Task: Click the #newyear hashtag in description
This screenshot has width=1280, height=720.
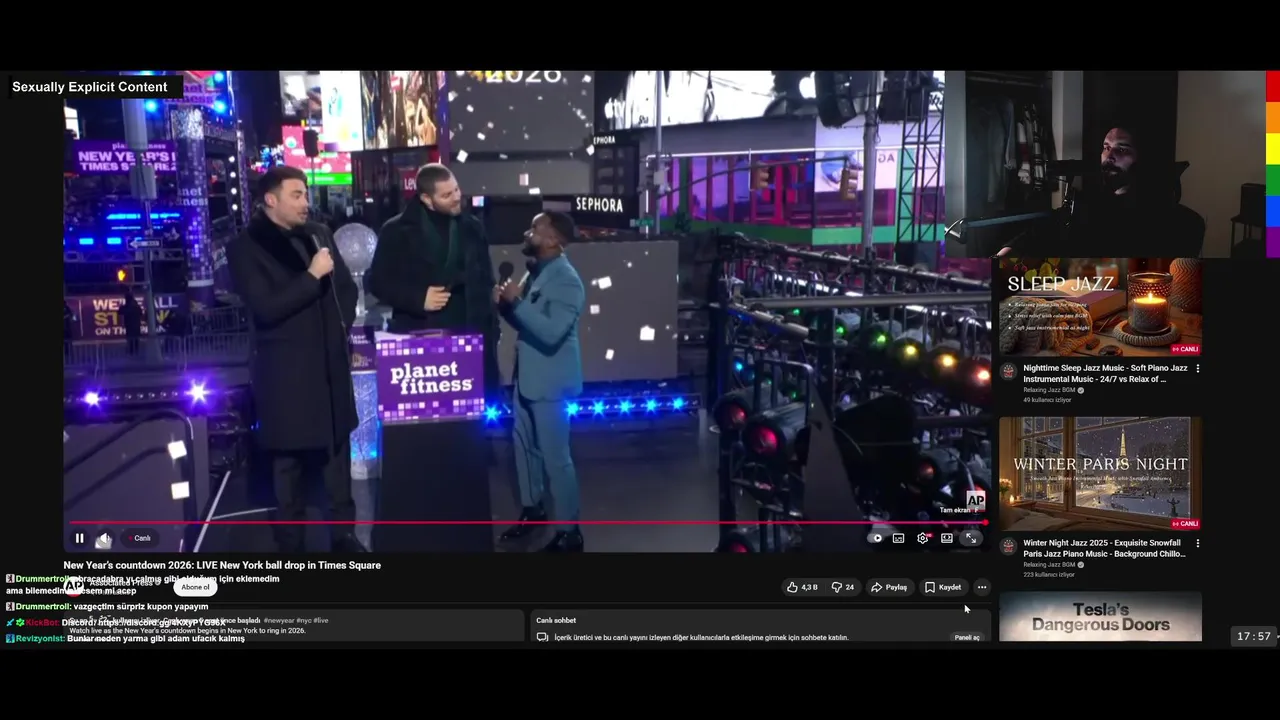Action: (x=279, y=620)
